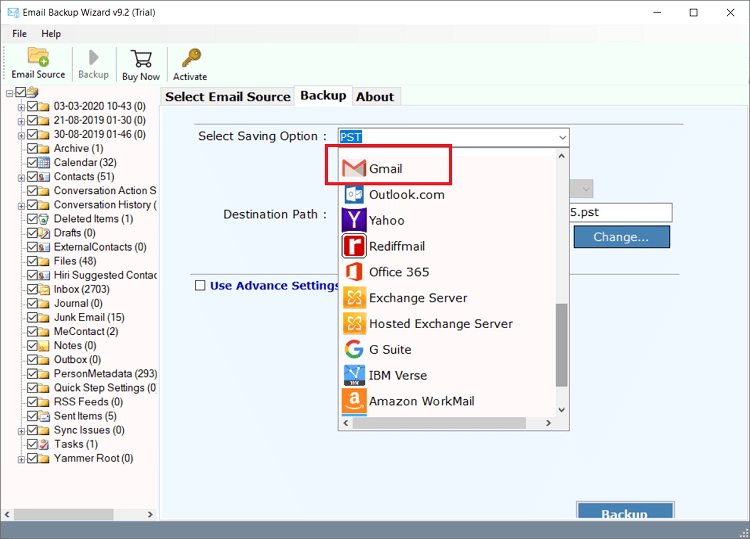This screenshot has height=539, width=750.
Task: Select the Rediffmail red icon
Action: (x=354, y=246)
